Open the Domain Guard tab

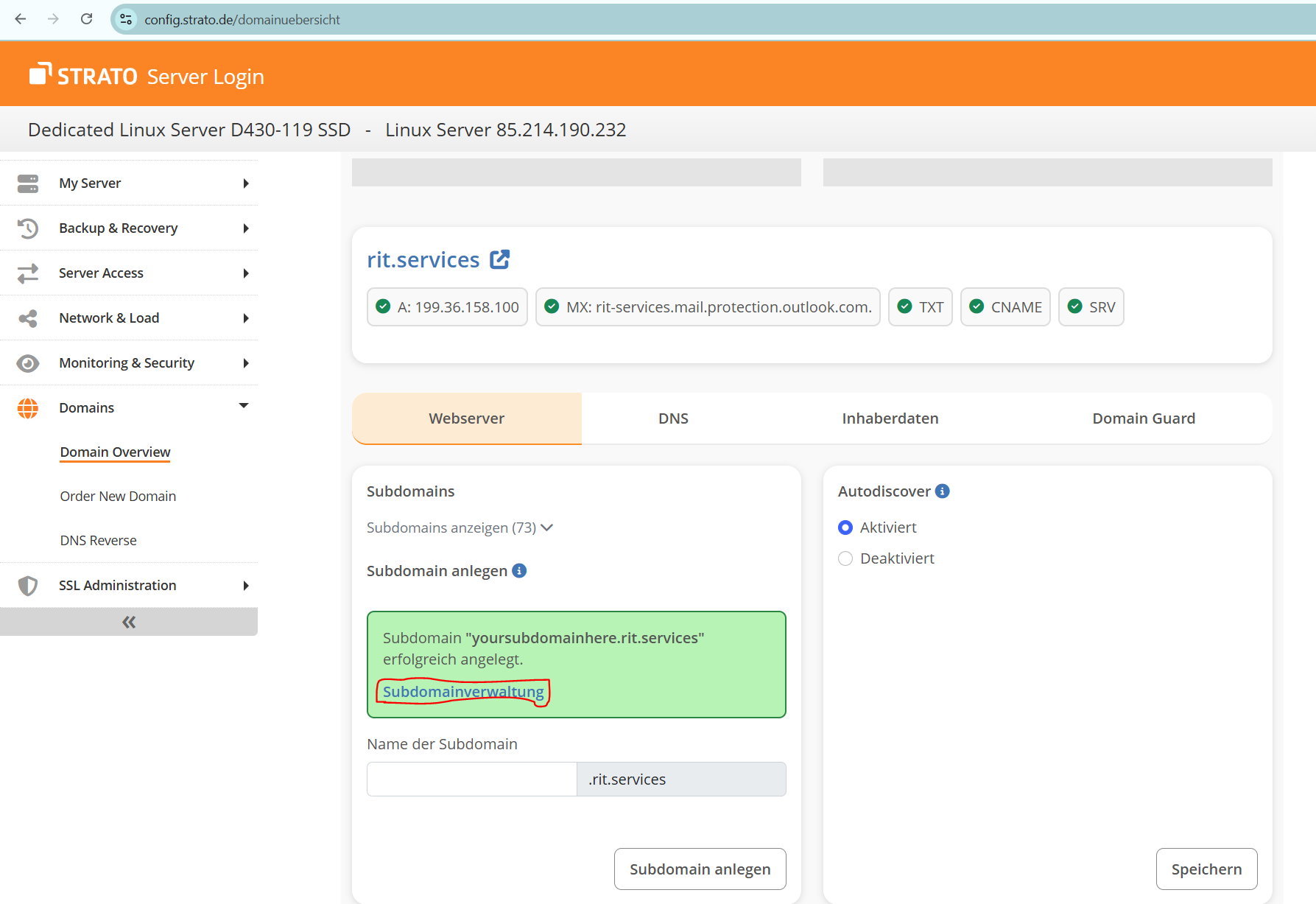(1144, 418)
